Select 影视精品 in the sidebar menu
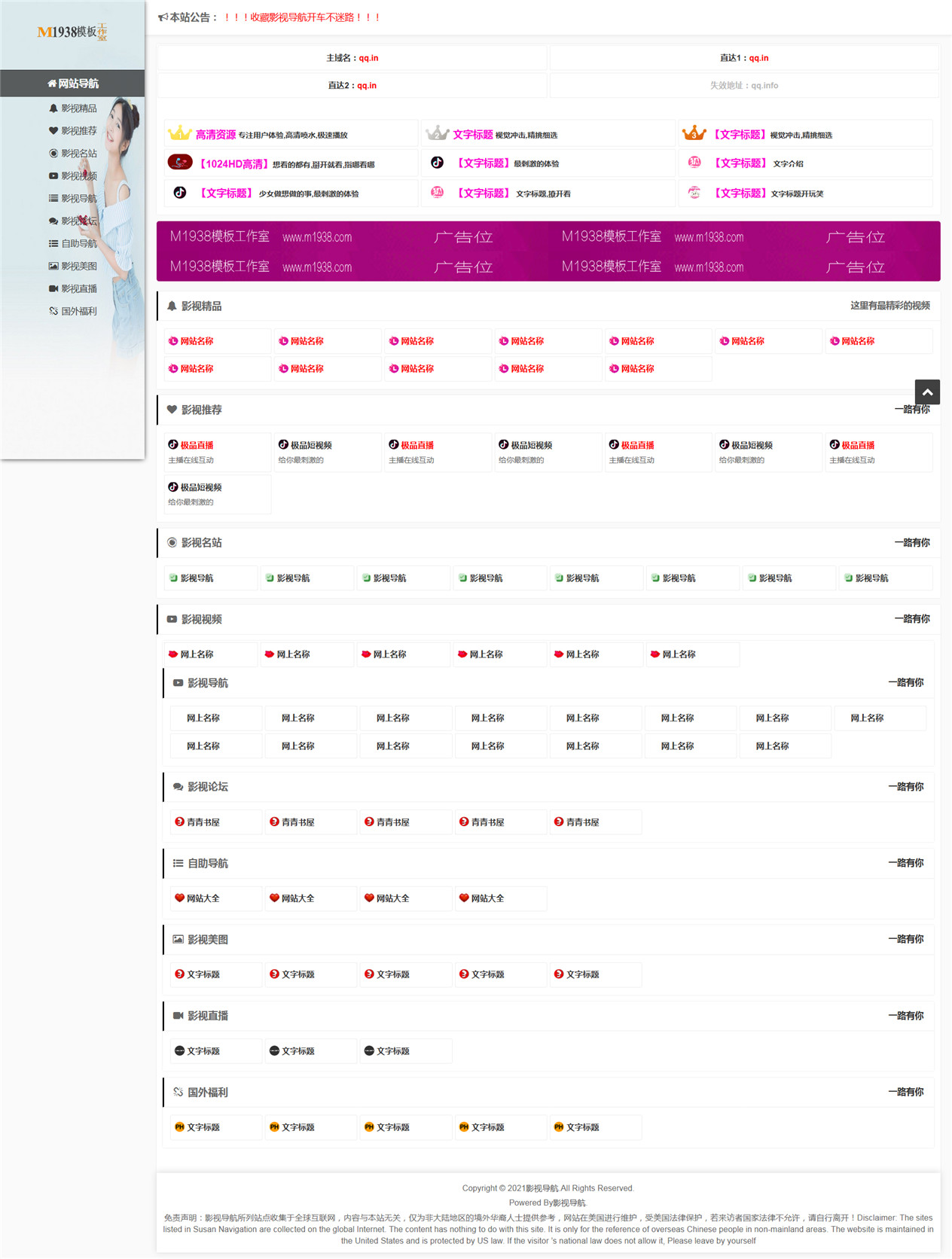Image resolution: width=952 pixels, height=1259 pixels. point(73,108)
